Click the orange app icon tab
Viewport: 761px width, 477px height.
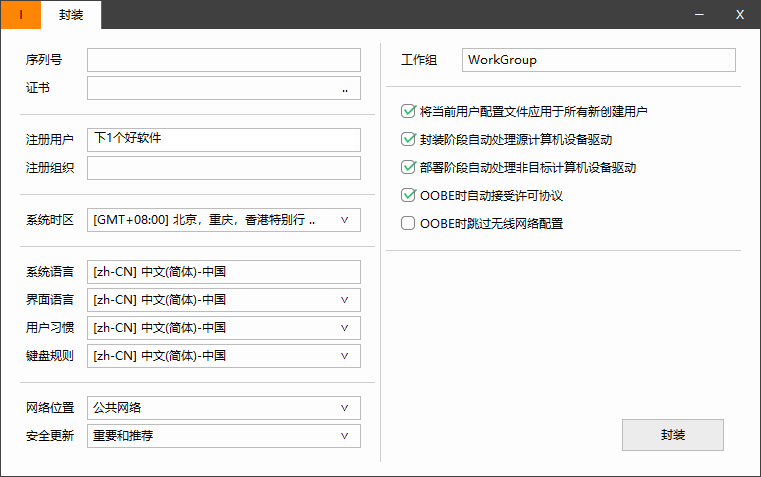pos(21,15)
